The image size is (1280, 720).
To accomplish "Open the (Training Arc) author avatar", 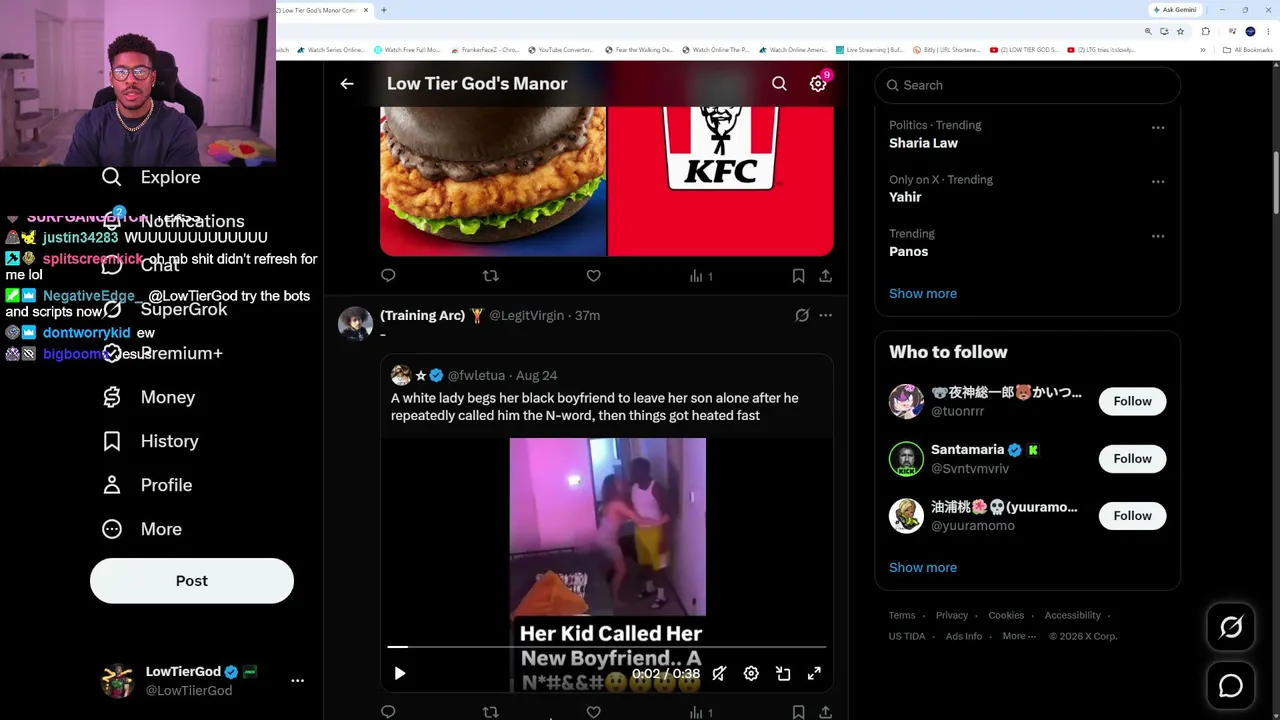I will click(x=355, y=324).
